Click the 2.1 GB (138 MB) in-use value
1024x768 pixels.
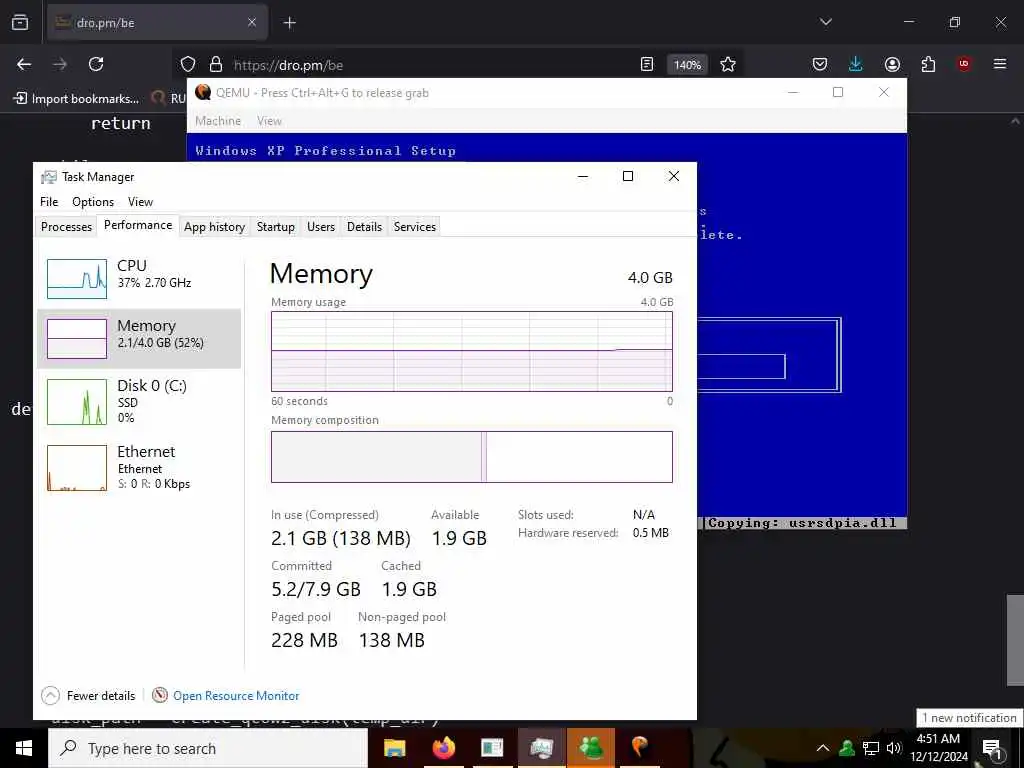341,538
